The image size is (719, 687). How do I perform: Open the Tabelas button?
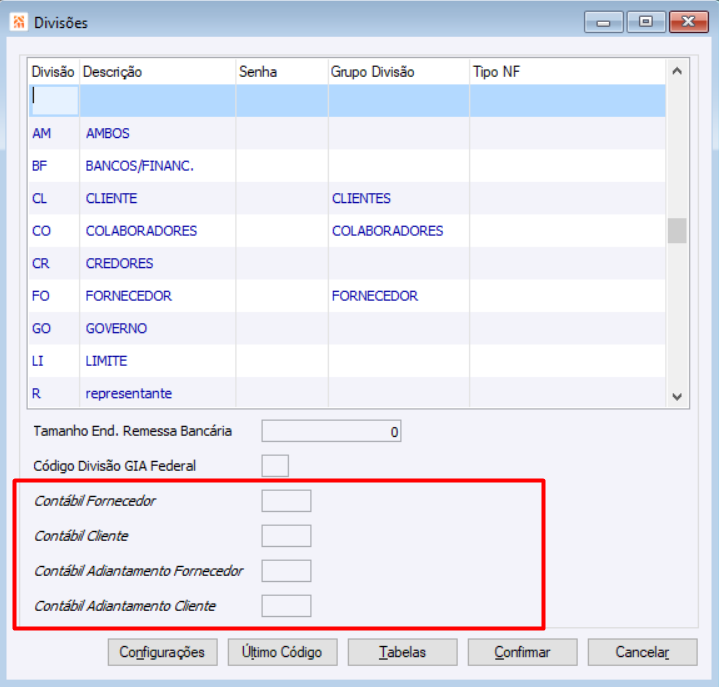(x=402, y=652)
